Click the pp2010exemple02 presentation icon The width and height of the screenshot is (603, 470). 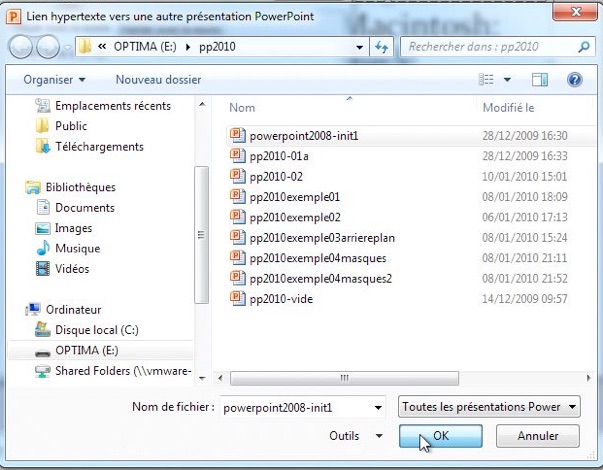[x=238, y=217]
